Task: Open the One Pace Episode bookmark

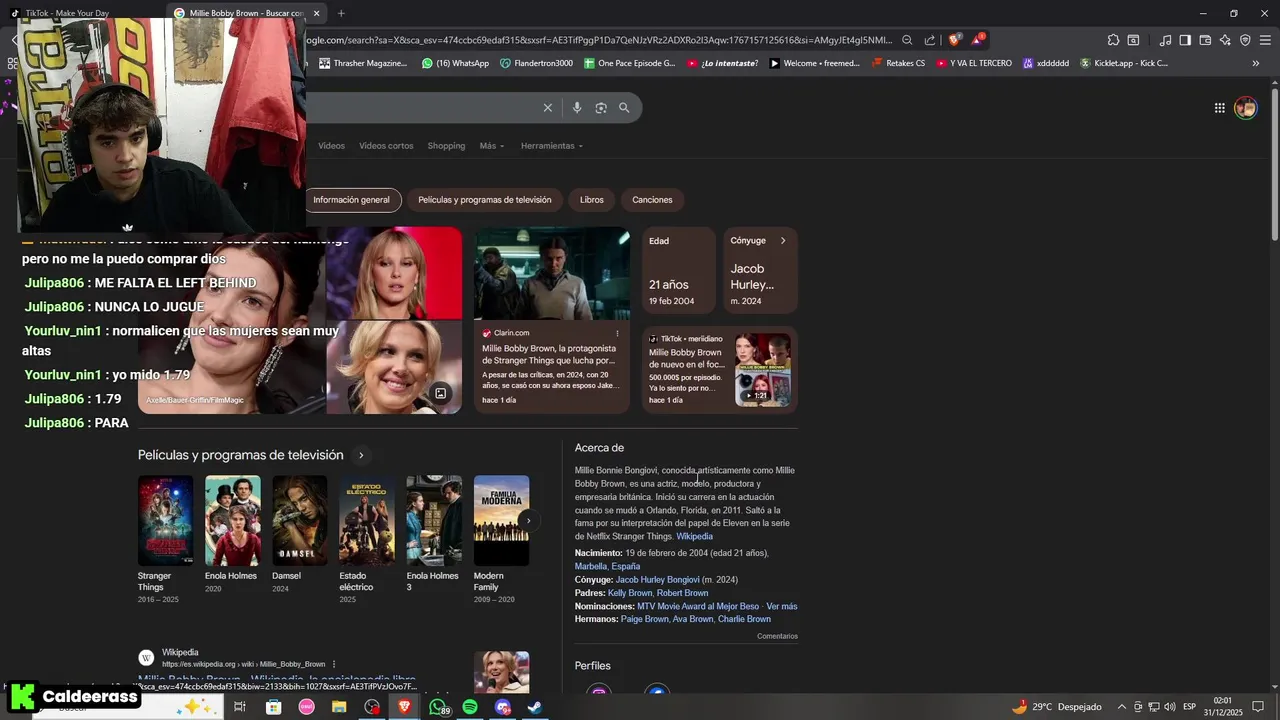Action: point(628,63)
